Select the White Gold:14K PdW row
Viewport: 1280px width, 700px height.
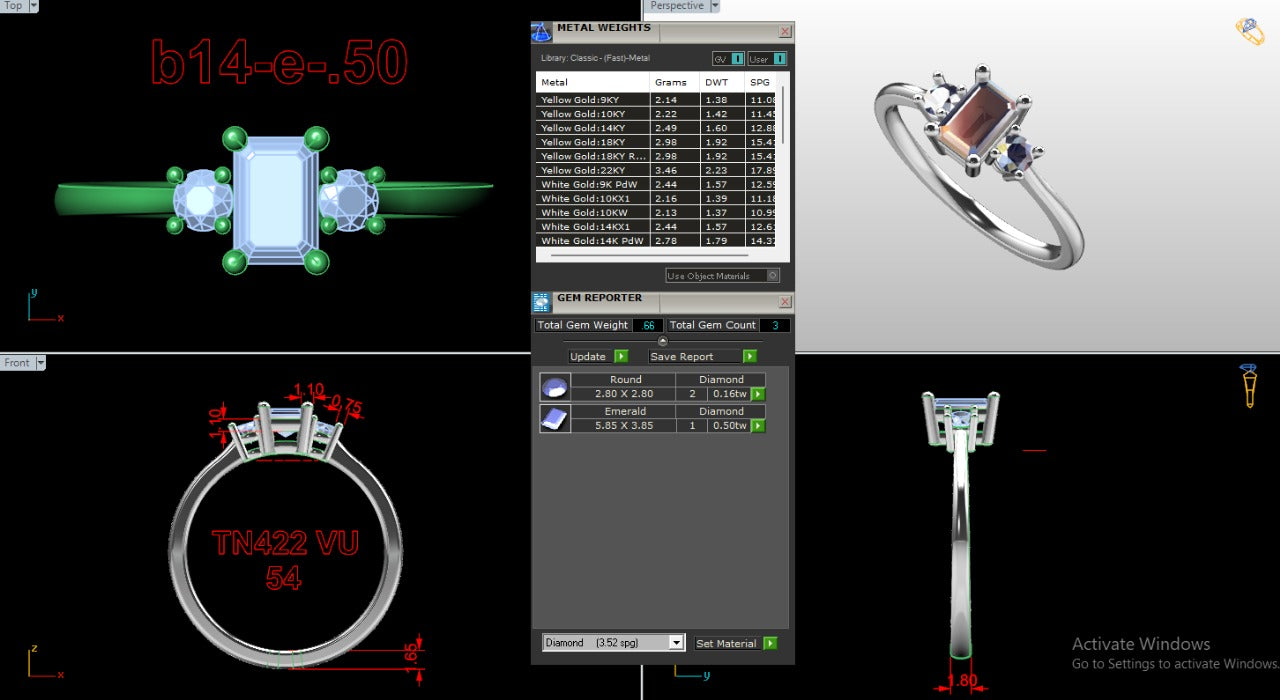(657, 241)
